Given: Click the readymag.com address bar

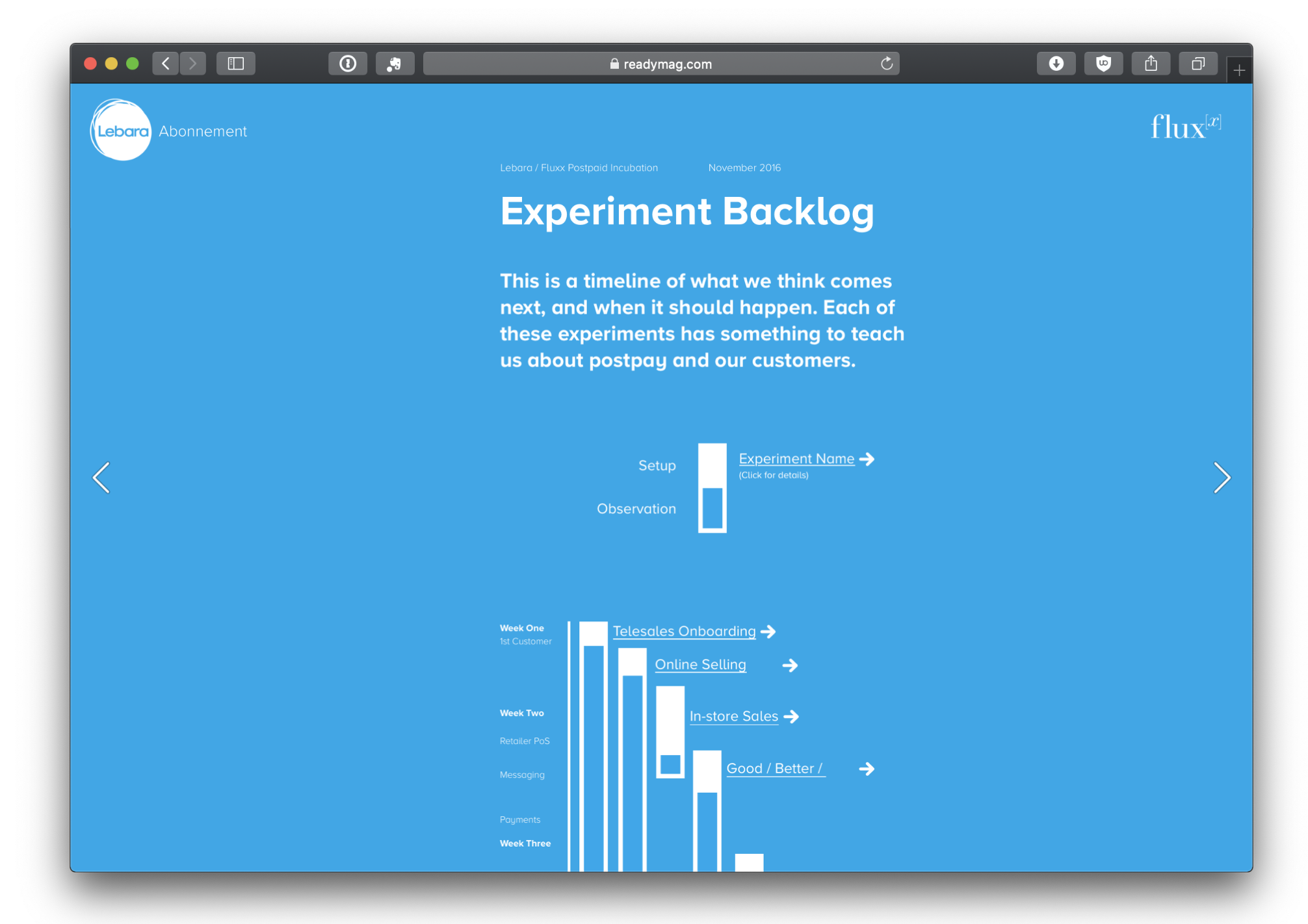Looking at the screenshot, I should point(660,64).
